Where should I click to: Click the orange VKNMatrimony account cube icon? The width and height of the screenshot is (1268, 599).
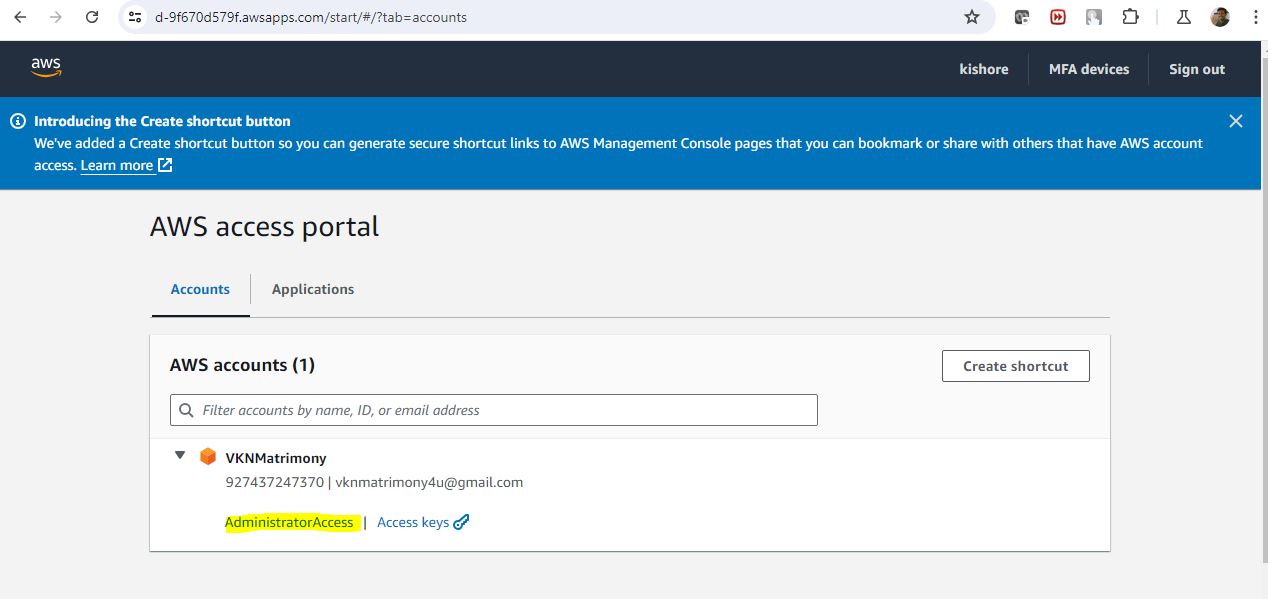coord(208,457)
